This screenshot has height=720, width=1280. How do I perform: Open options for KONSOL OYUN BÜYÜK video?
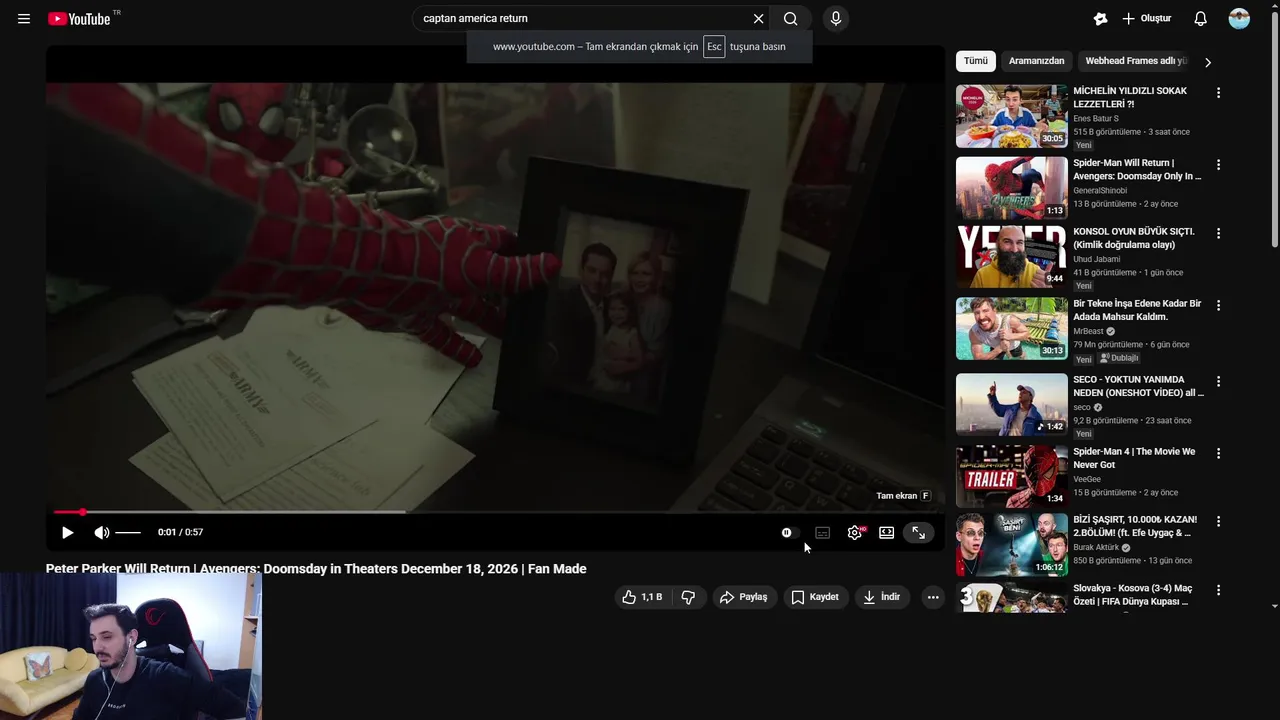tap(1218, 233)
